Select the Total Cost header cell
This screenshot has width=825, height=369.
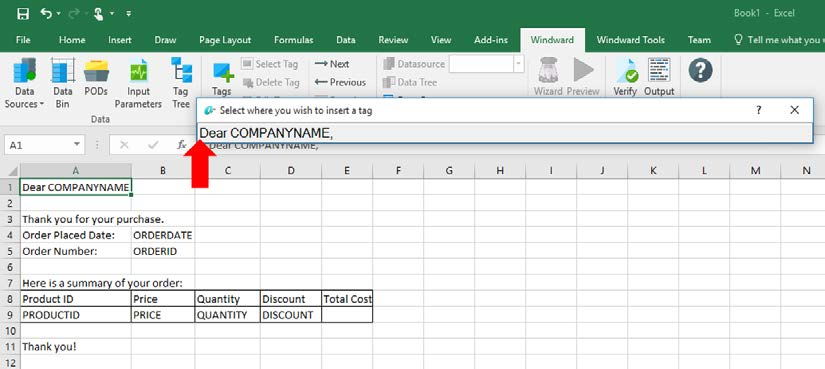347,299
